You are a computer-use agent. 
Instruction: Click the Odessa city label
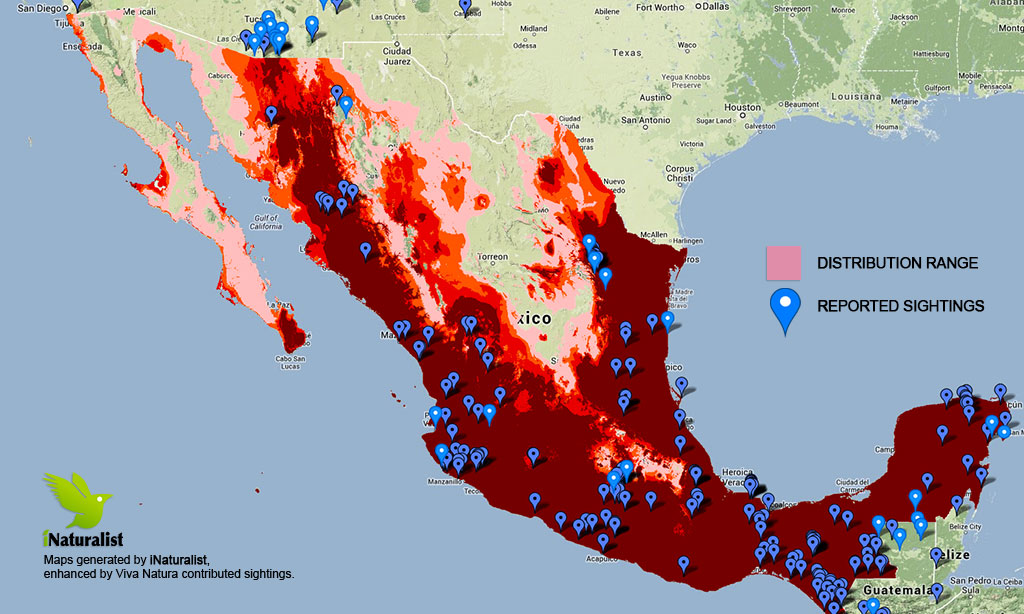click(x=524, y=45)
